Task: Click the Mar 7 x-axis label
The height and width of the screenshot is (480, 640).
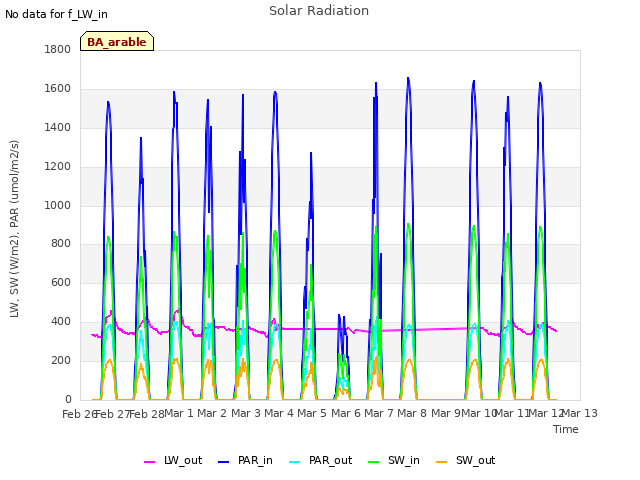Action: click(379, 413)
